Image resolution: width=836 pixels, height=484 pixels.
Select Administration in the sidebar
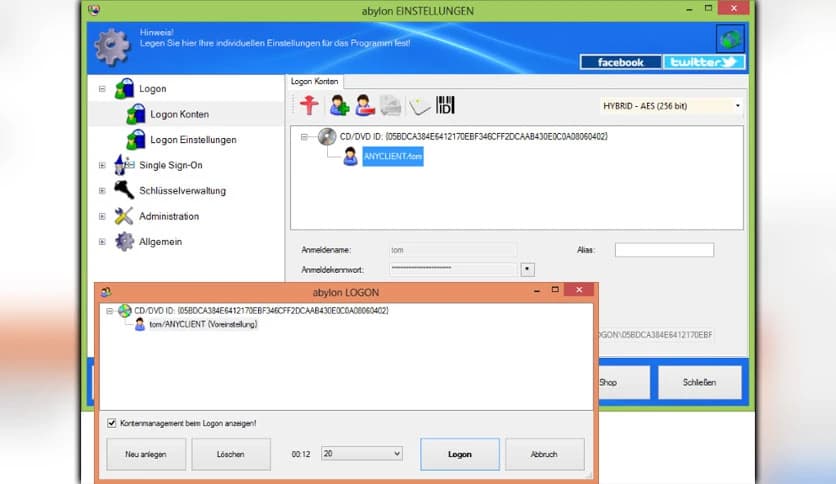(x=169, y=216)
